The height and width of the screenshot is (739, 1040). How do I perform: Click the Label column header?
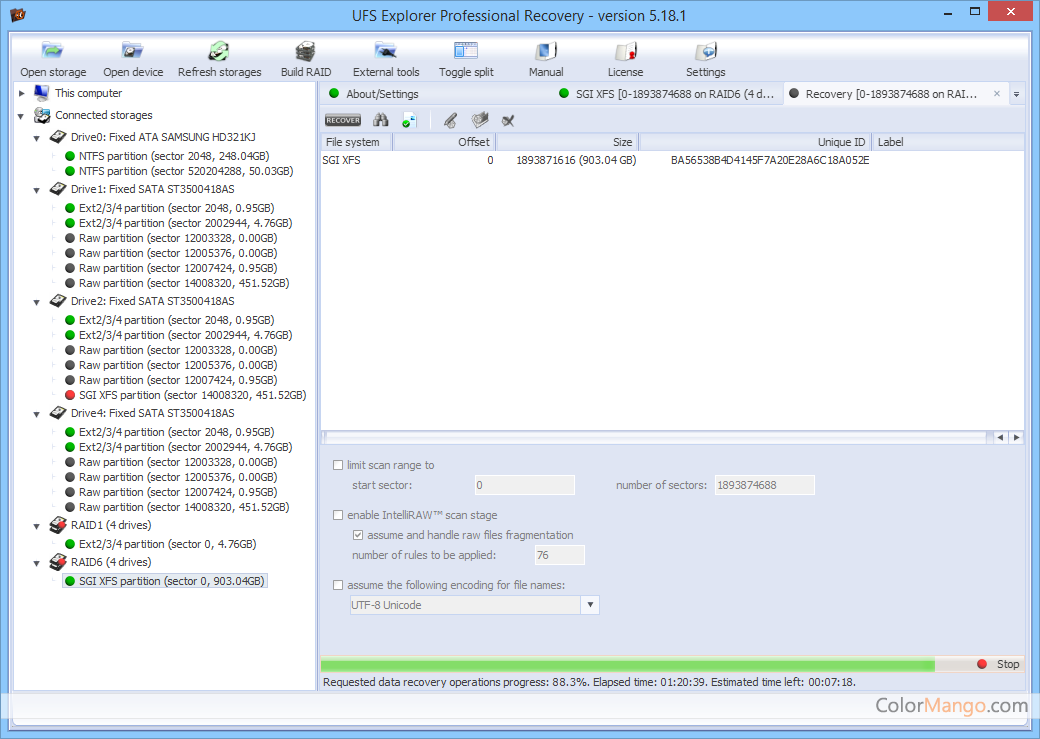click(948, 142)
